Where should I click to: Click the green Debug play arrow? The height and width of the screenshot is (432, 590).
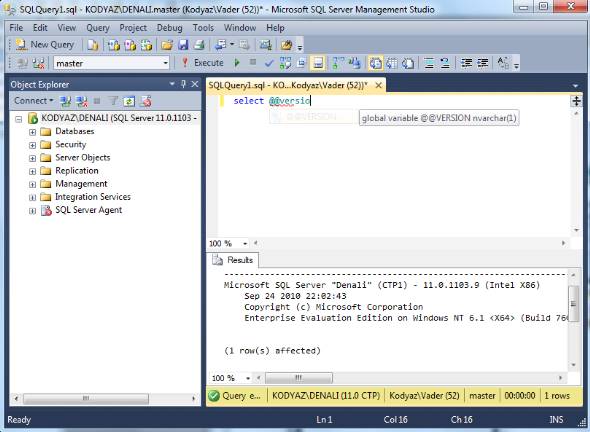237,63
